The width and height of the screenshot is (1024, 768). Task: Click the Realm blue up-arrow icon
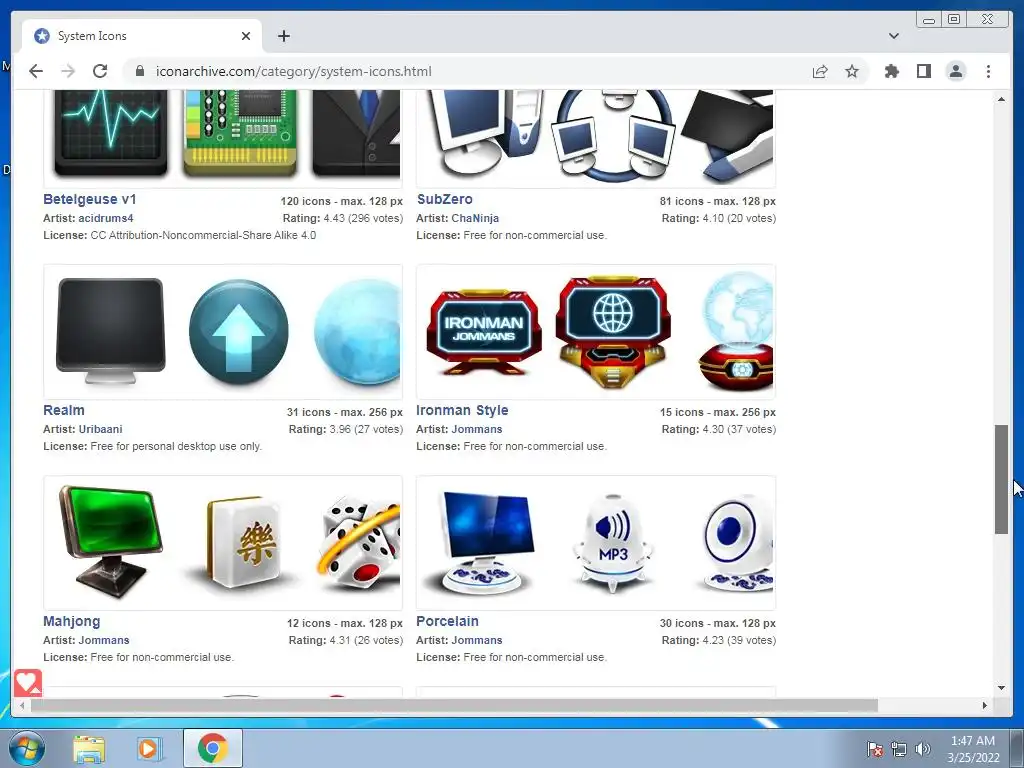pos(239,332)
